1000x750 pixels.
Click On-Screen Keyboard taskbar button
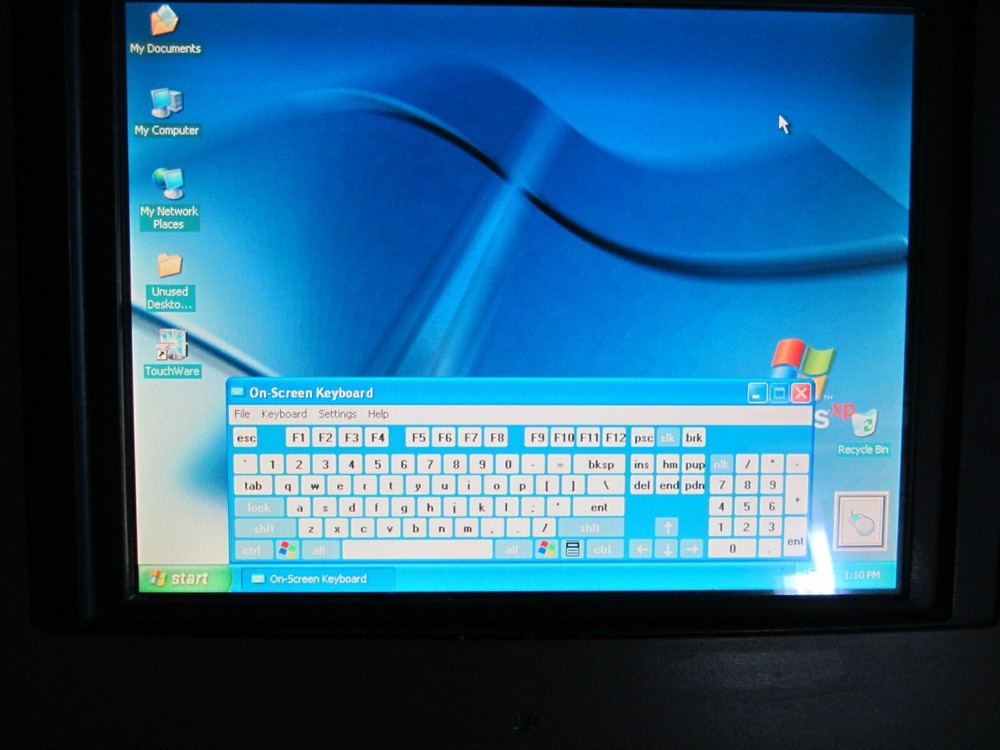coord(317,578)
